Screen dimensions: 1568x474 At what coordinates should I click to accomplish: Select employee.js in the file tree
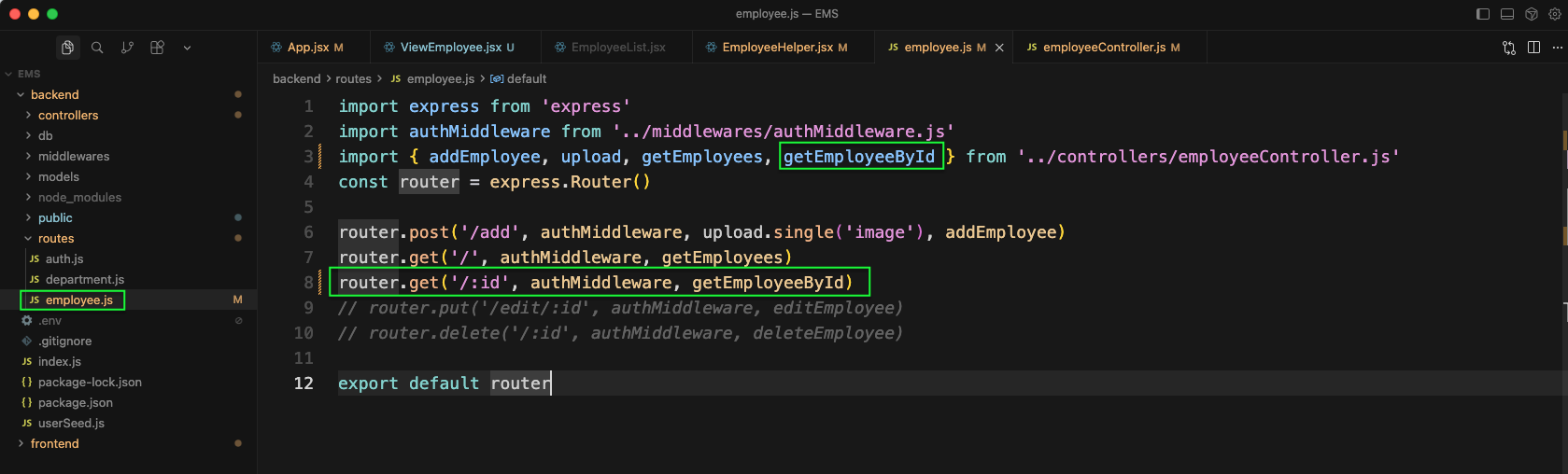tap(78, 300)
